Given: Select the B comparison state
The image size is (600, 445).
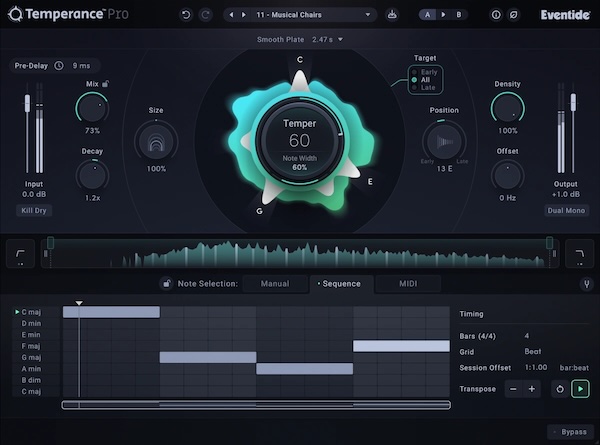Looking at the screenshot, I should tap(458, 15).
